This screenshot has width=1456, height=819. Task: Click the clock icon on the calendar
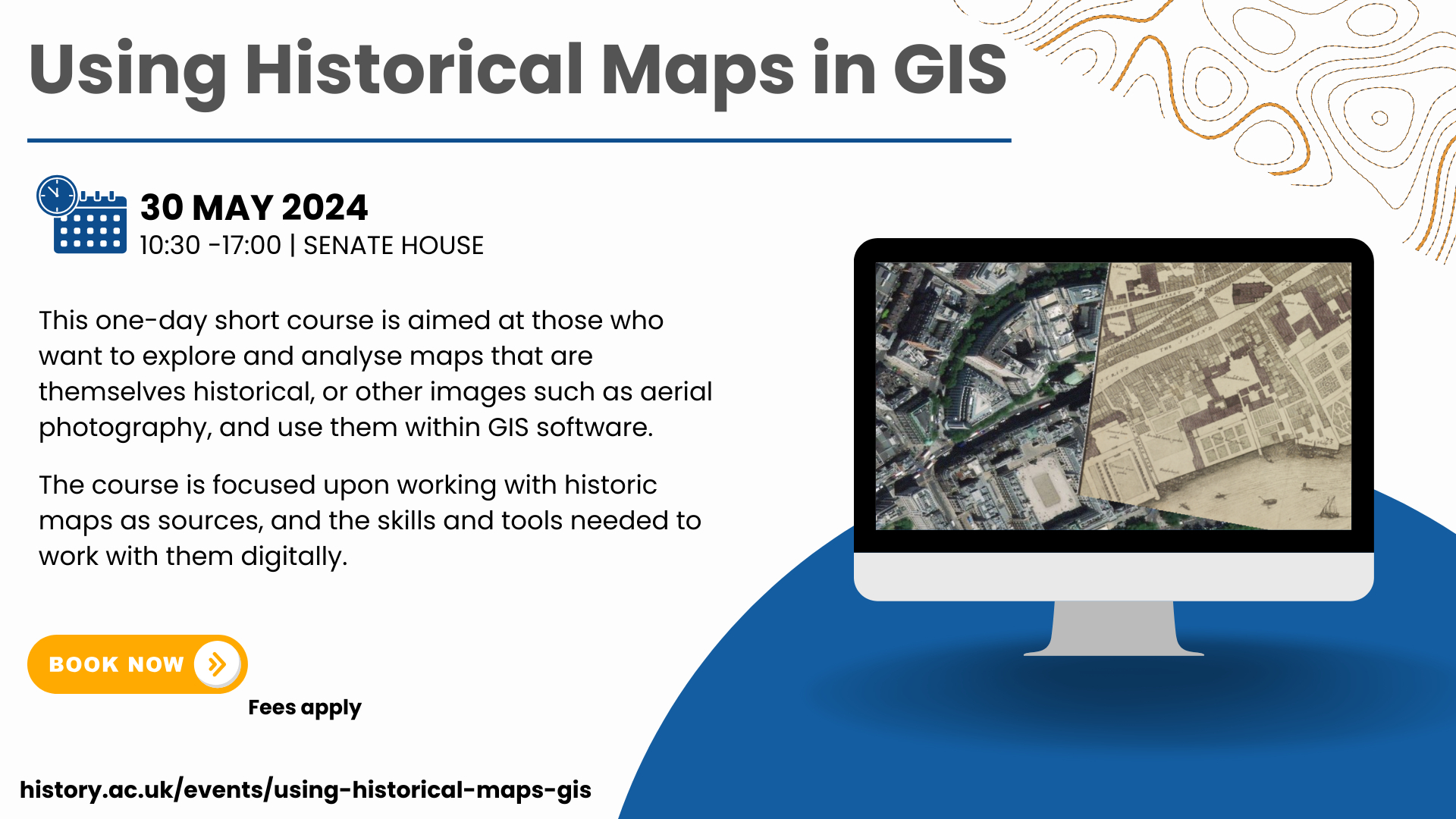(x=57, y=196)
